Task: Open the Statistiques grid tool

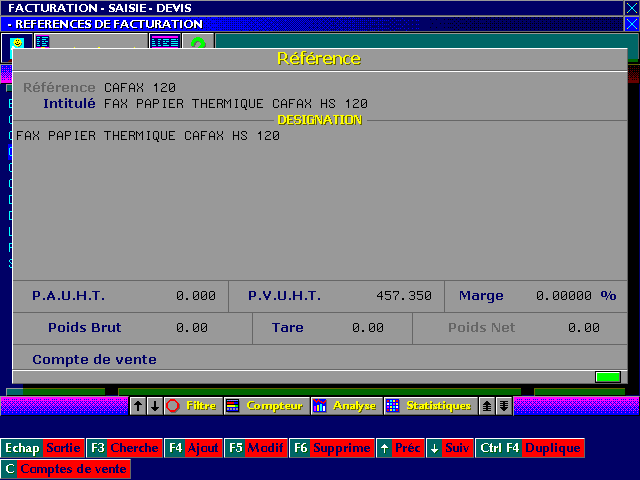Action: (431, 406)
